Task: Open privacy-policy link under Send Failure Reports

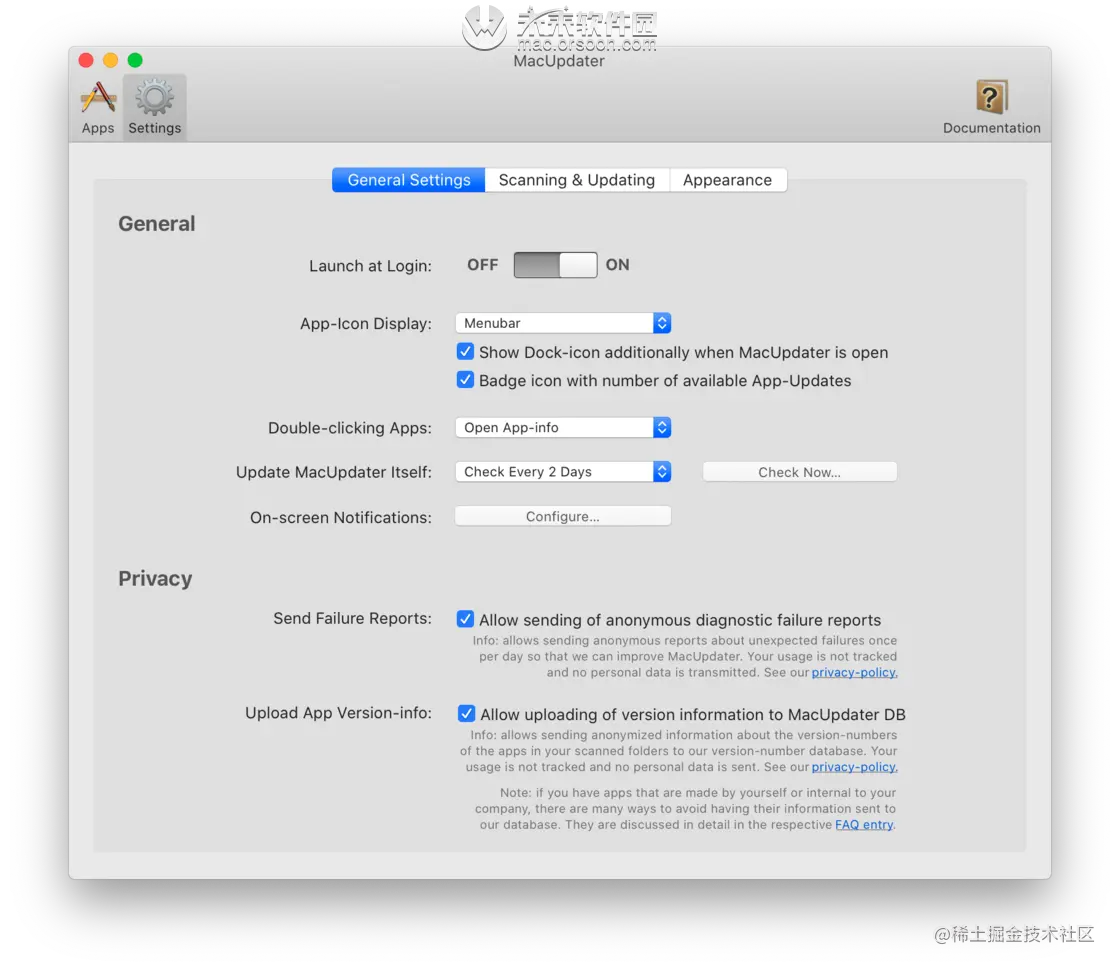Action: [x=854, y=672]
